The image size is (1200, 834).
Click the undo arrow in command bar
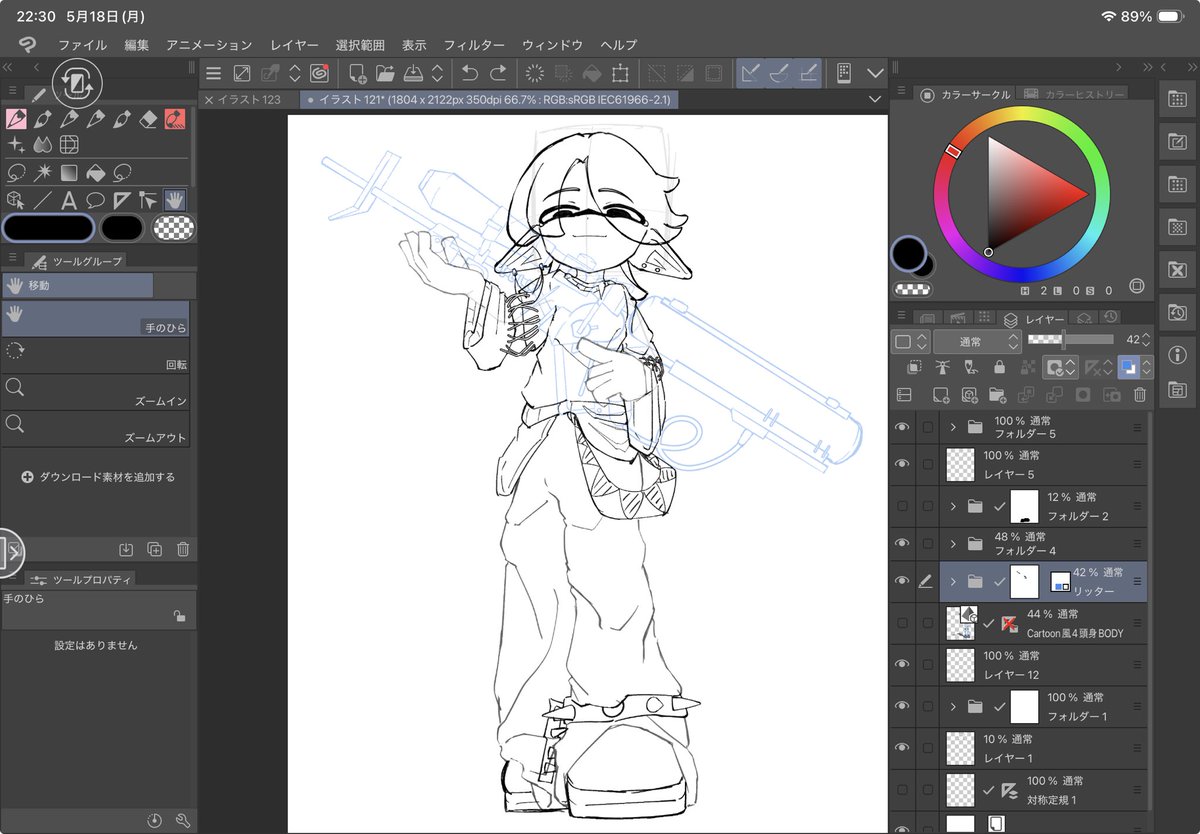click(469, 73)
